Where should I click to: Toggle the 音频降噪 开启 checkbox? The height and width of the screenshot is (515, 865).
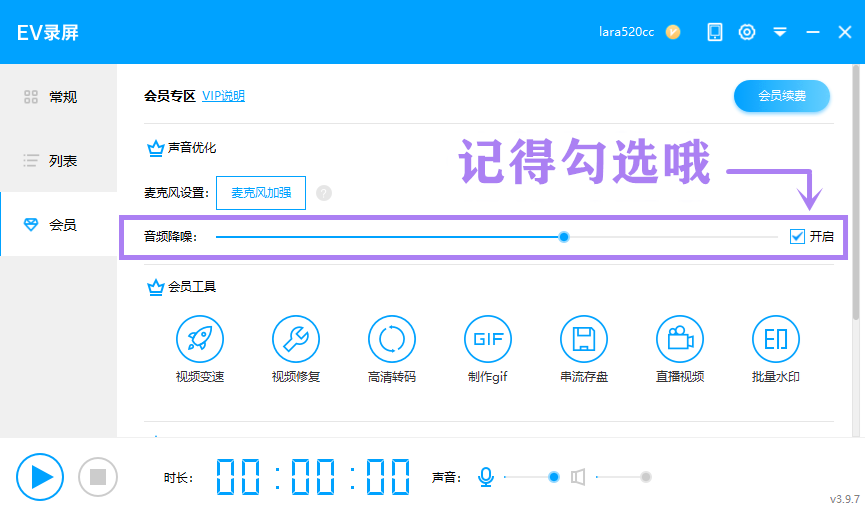click(x=797, y=237)
